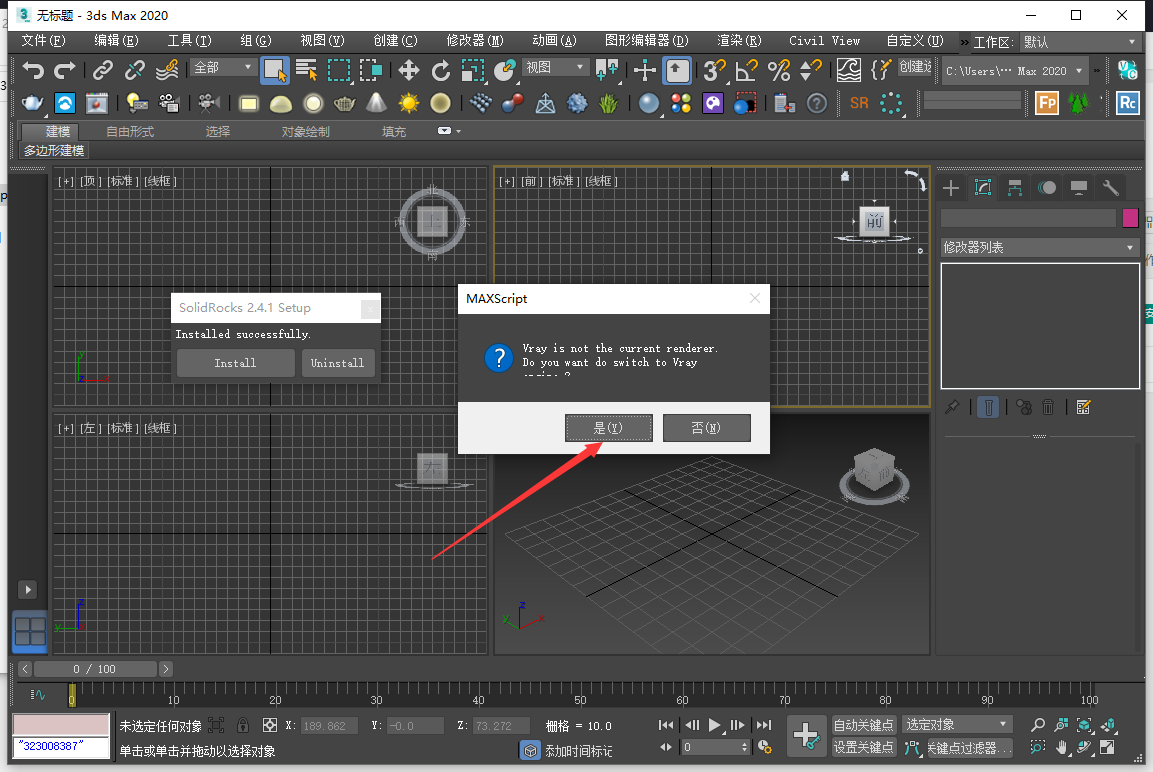
Task: Choose Rectangular Selection Region tool
Action: tap(338, 71)
